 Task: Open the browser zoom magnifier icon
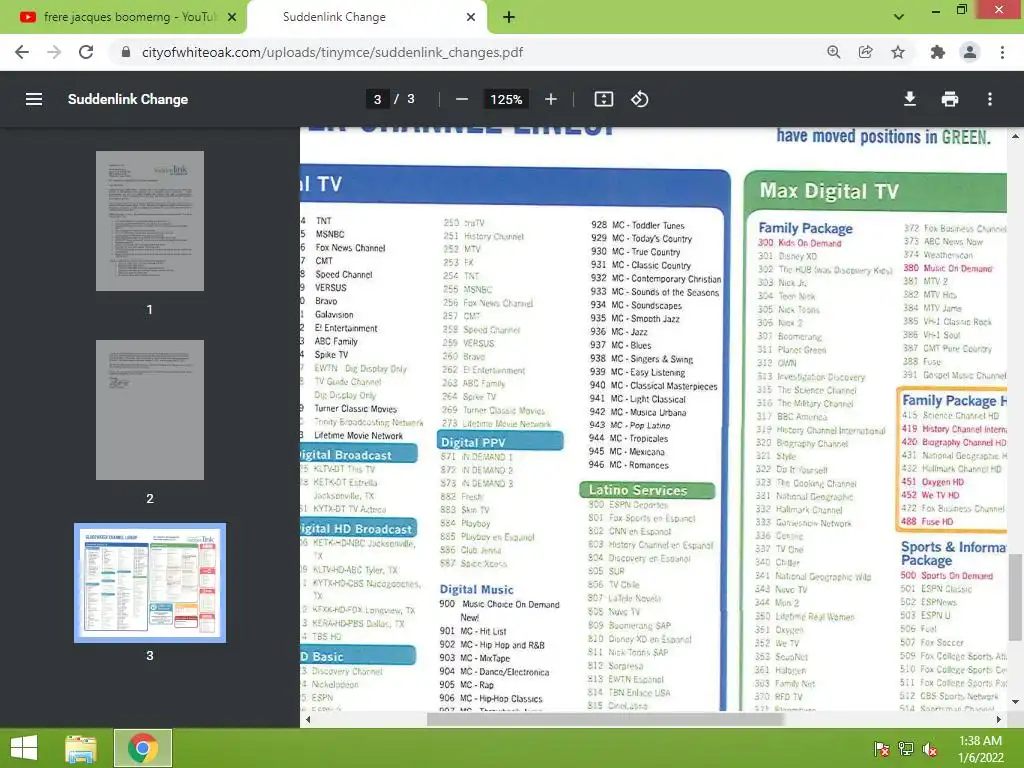tap(834, 52)
